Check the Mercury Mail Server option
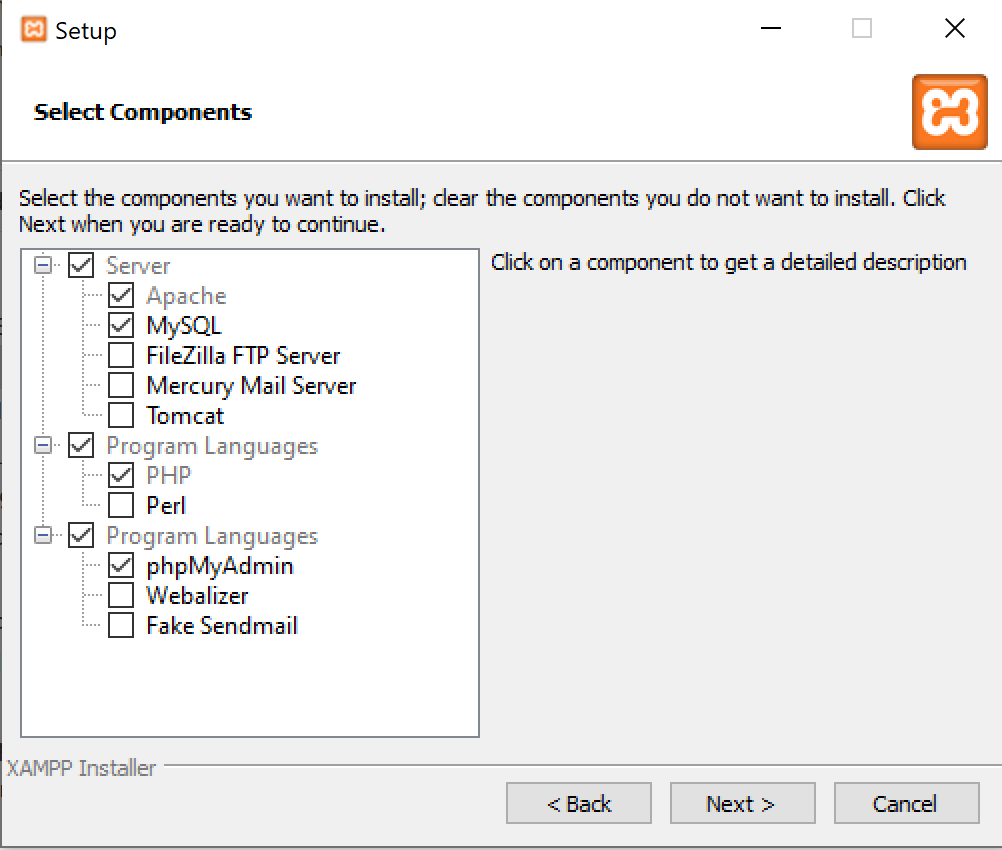 121,386
